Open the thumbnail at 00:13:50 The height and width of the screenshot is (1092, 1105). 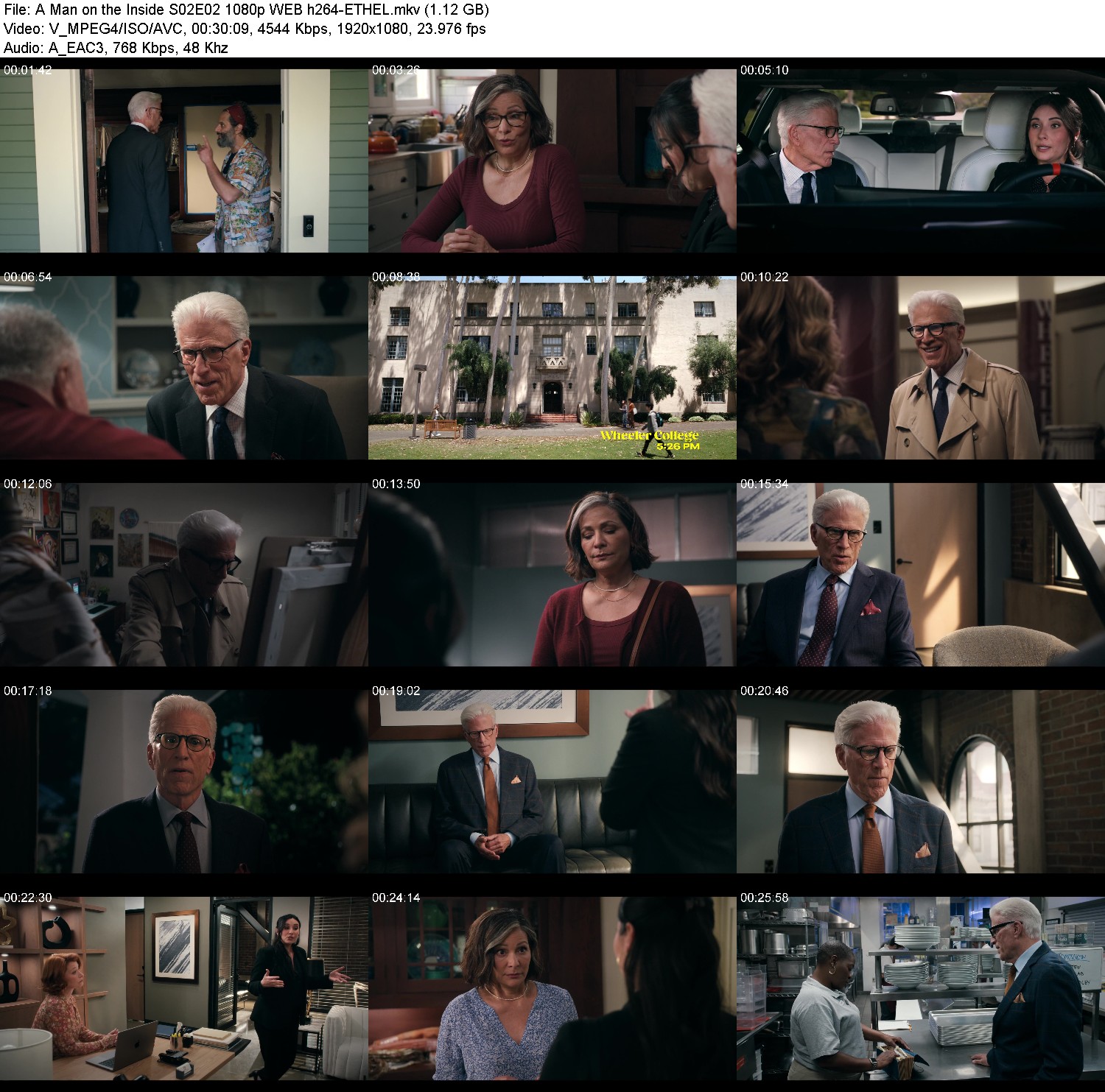pos(552,574)
